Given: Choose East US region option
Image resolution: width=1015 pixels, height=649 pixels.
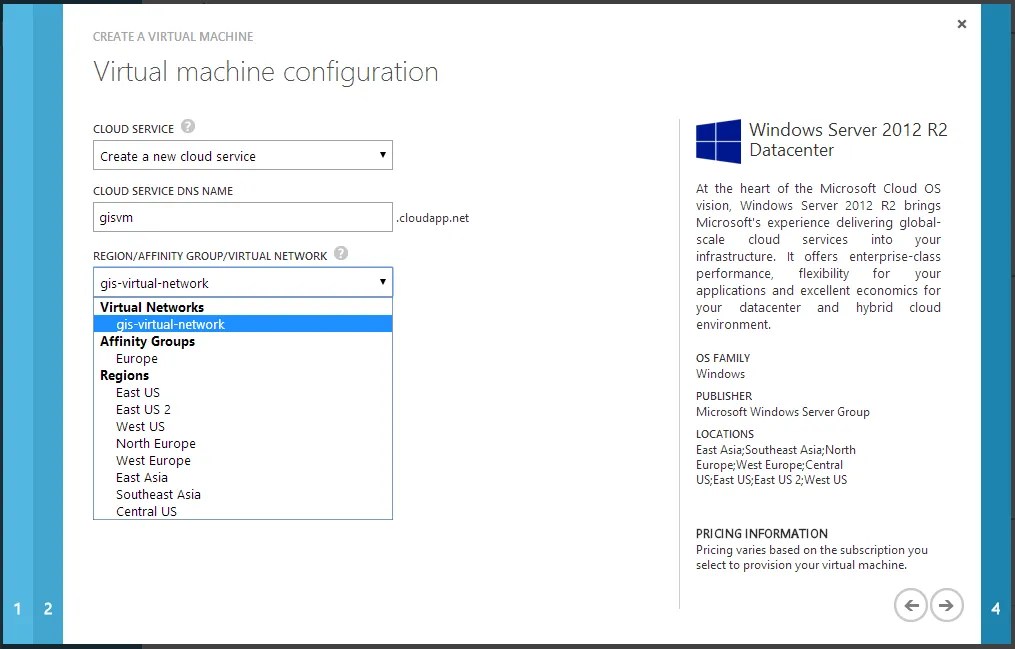Looking at the screenshot, I should pos(243,392).
